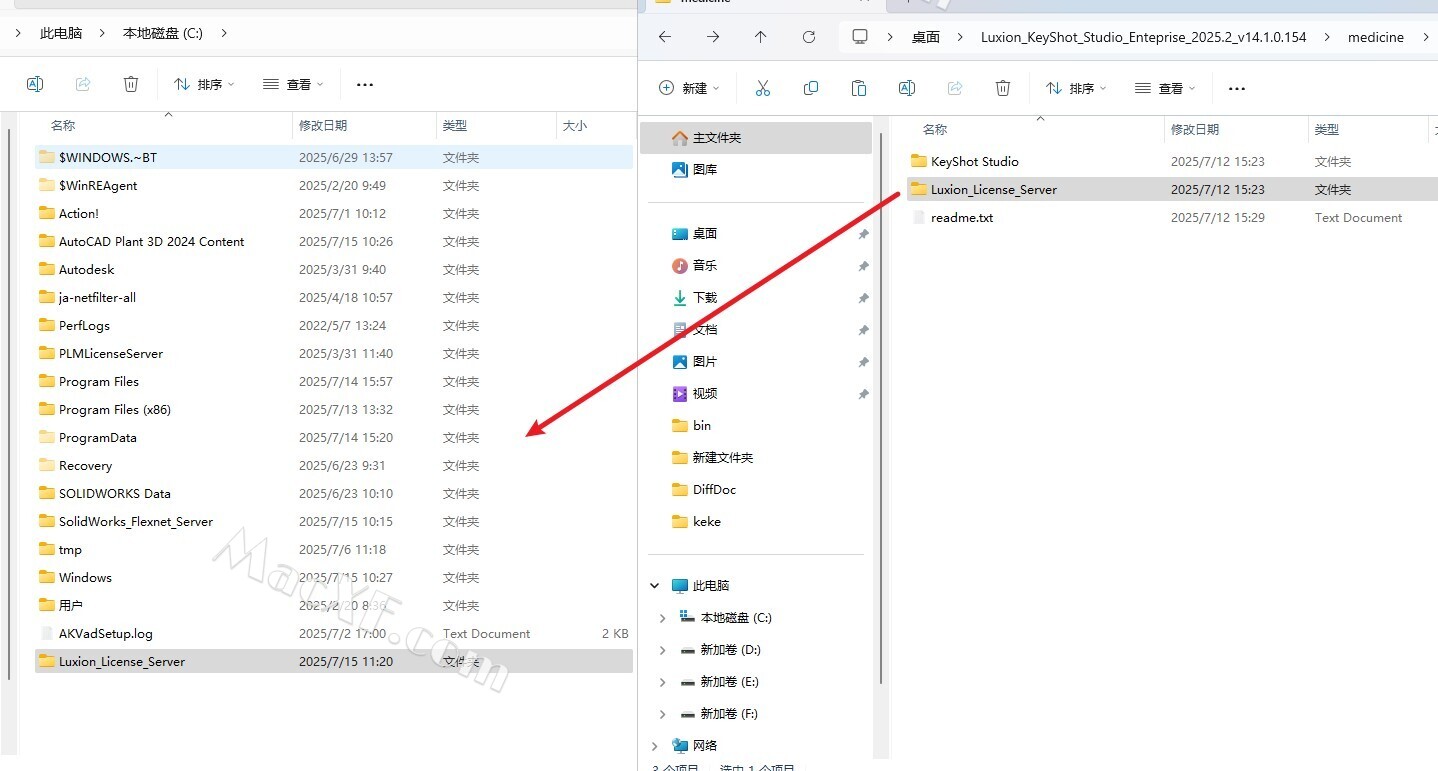
Task: Select 主文件夹 in navigation pane
Action: pyautogui.click(x=755, y=138)
